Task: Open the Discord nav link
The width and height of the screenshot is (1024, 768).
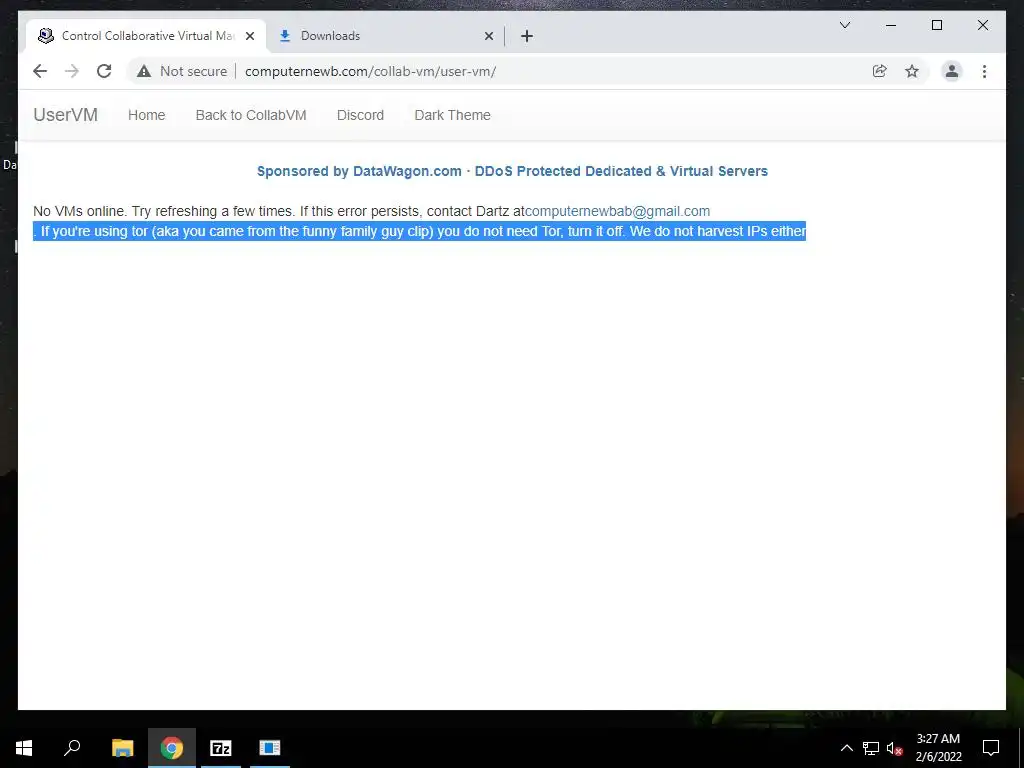Action: (x=360, y=115)
